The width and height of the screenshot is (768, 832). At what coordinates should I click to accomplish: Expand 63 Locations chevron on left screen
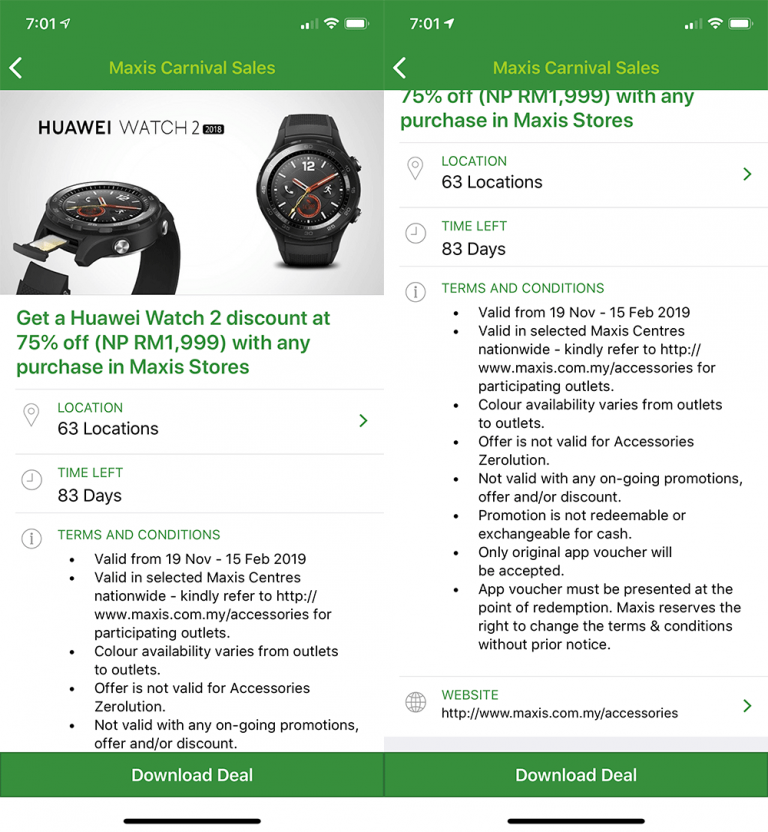363,421
